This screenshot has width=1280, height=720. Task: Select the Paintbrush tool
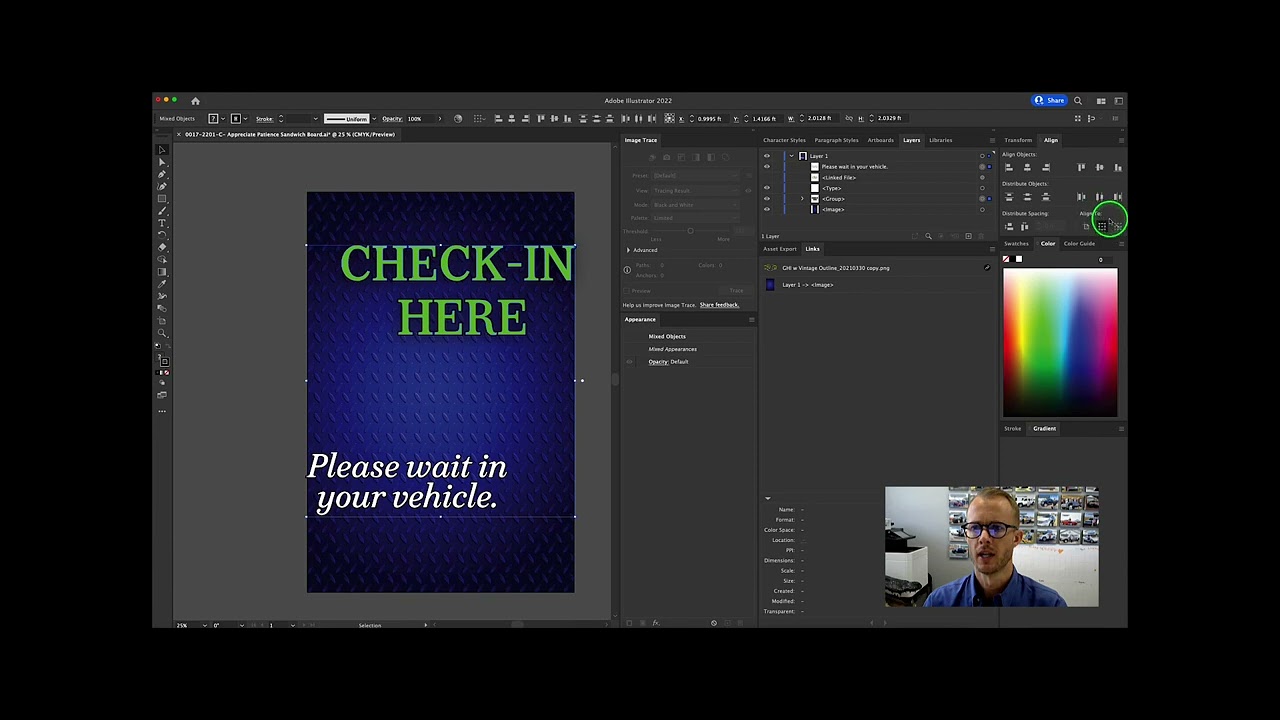pyautogui.click(x=162, y=210)
